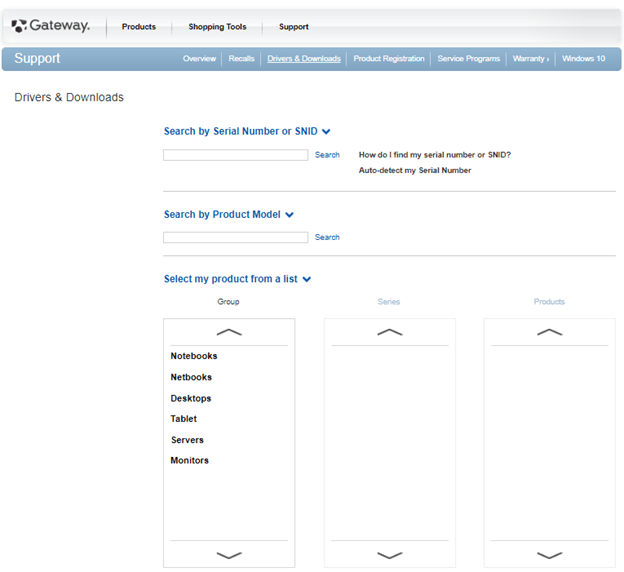Click Auto-detect my Serial Number
The image size is (624, 572).
coord(415,170)
